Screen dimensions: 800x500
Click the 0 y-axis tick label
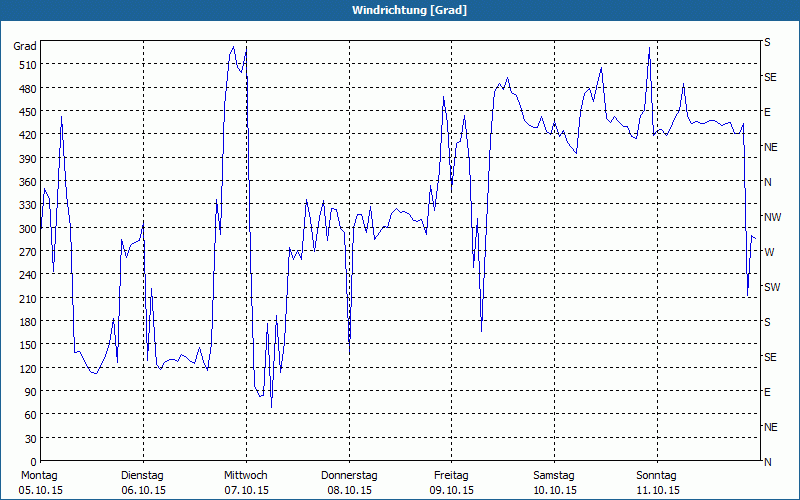pyautogui.click(x=34, y=462)
